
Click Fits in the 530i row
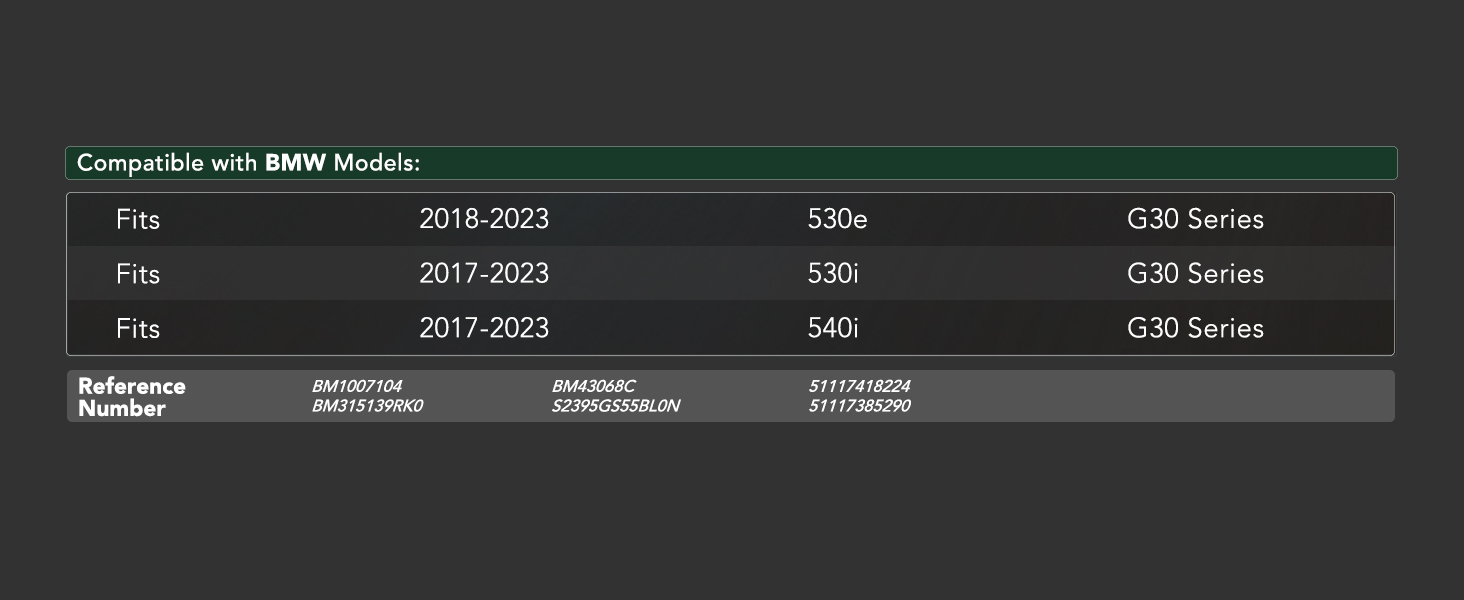pos(138,273)
